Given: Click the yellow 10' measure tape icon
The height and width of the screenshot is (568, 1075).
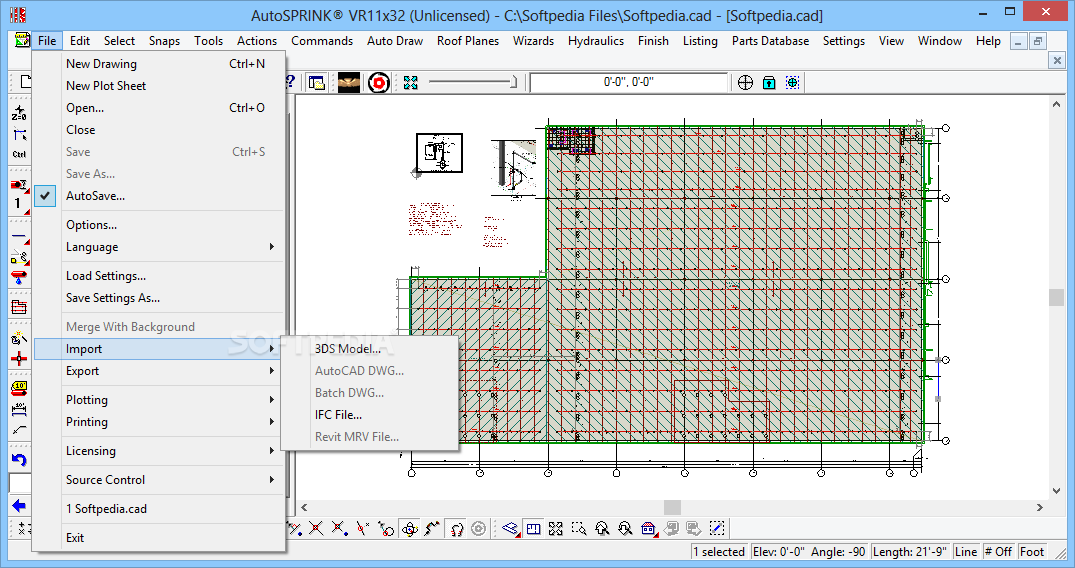Looking at the screenshot, I should (x=19, y=388).
